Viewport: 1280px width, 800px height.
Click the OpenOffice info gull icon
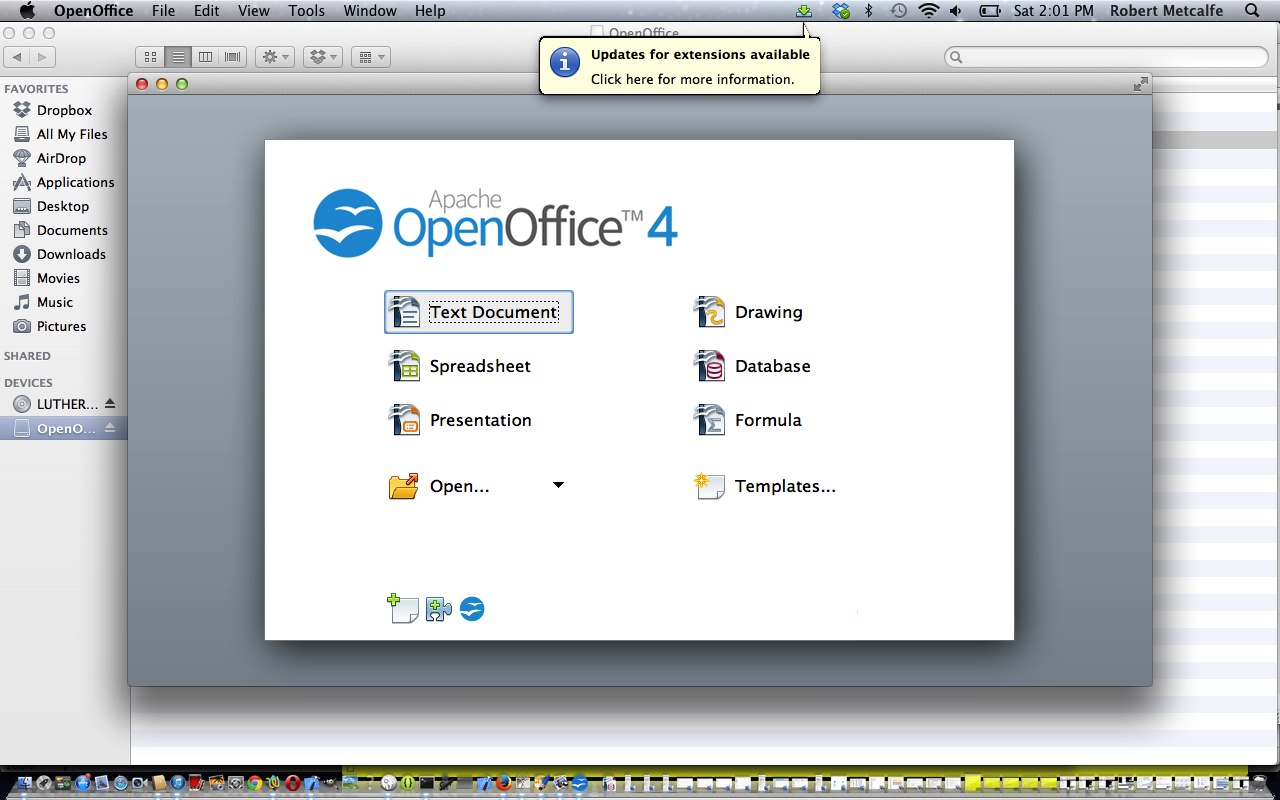pyautogui.click(x=472, y=609)
